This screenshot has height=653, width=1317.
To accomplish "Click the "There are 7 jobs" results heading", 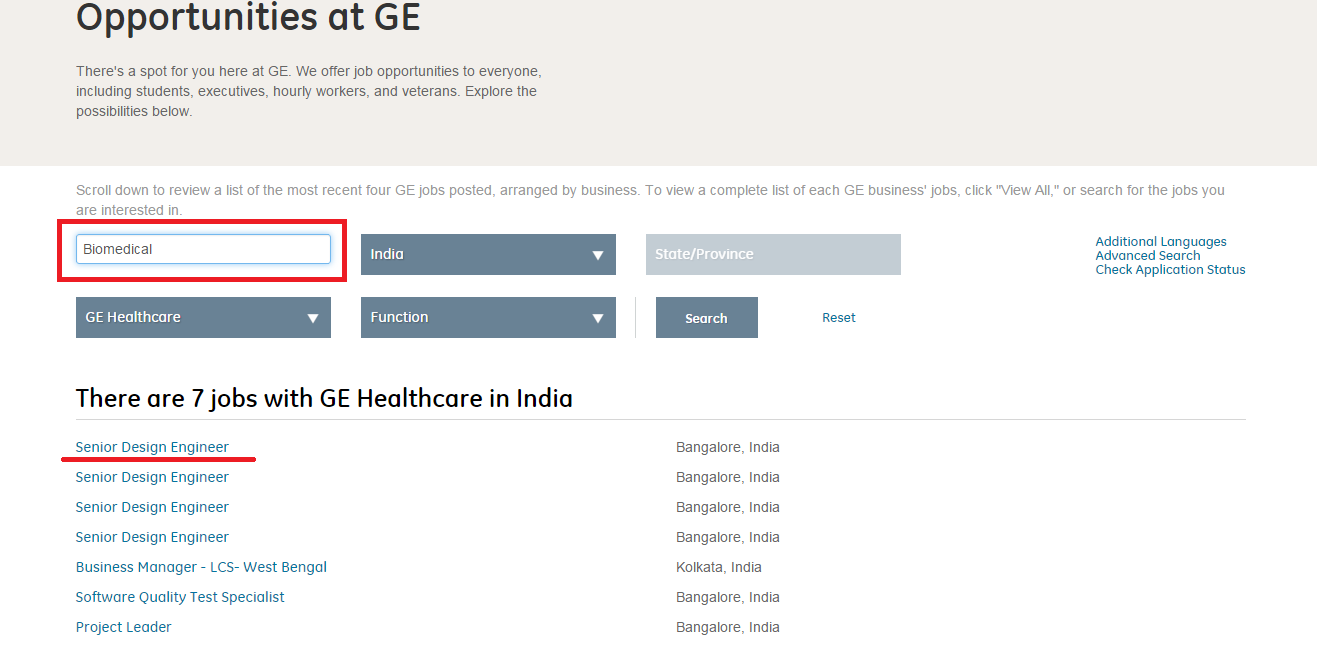I will click(x=324, y=398).
